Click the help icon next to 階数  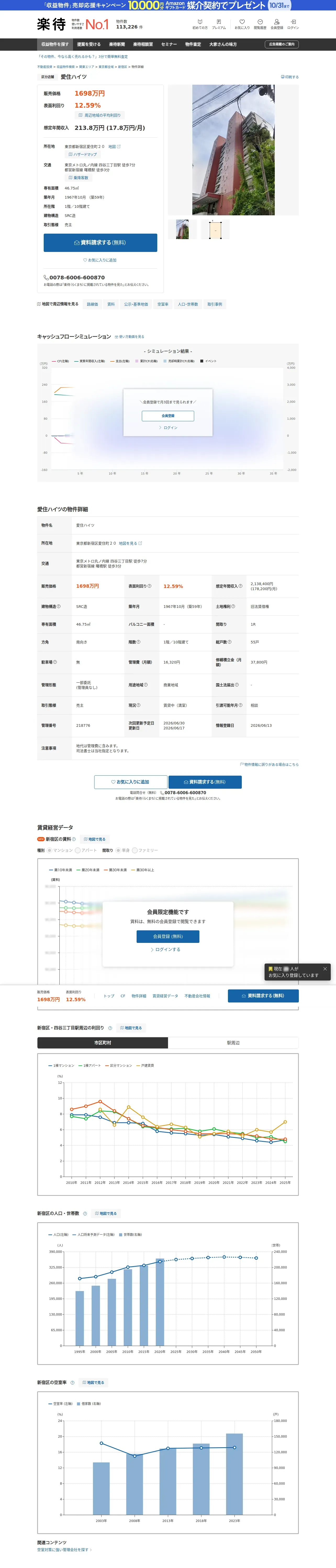click(138, 642)
